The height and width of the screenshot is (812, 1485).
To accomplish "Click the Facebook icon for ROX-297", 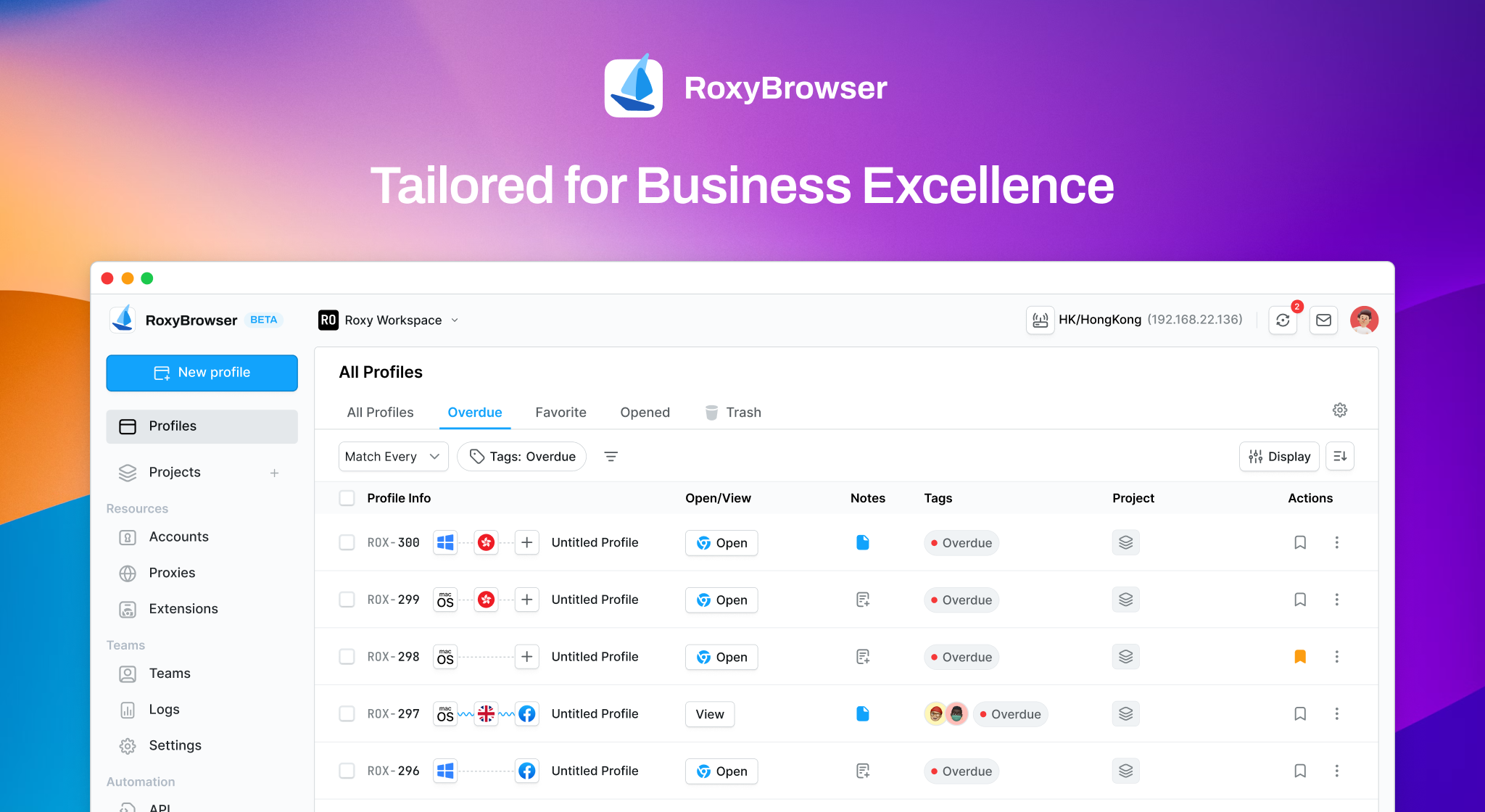I will point(527,714).
